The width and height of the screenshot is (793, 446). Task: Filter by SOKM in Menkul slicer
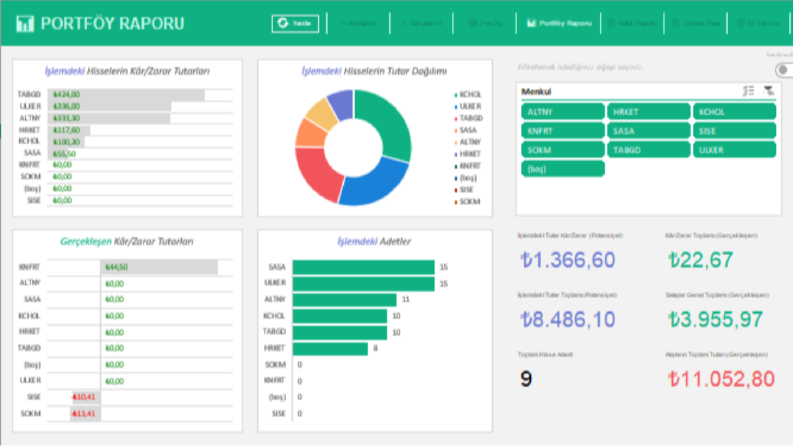coord(562,150)
